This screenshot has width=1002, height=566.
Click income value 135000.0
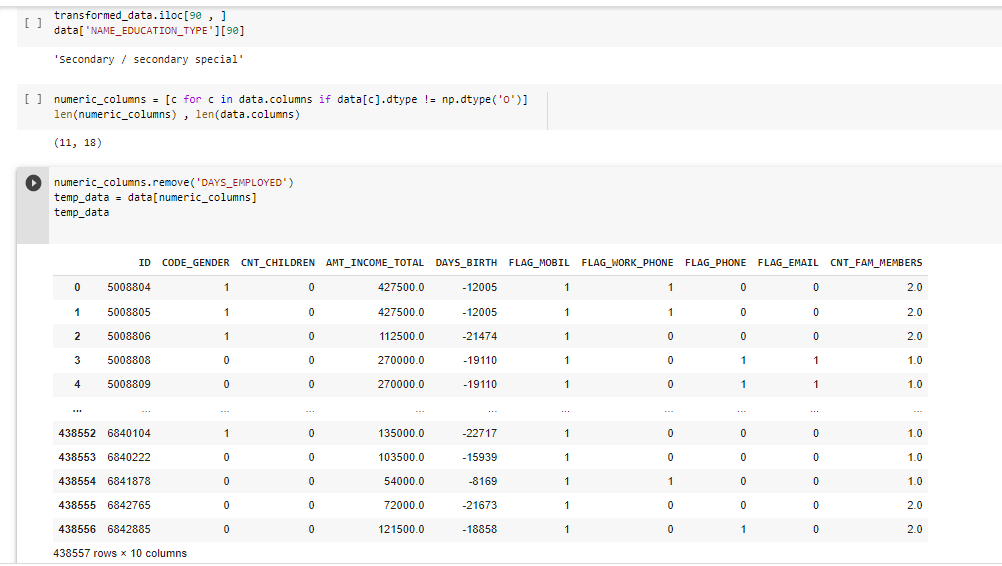coord(401,433)
